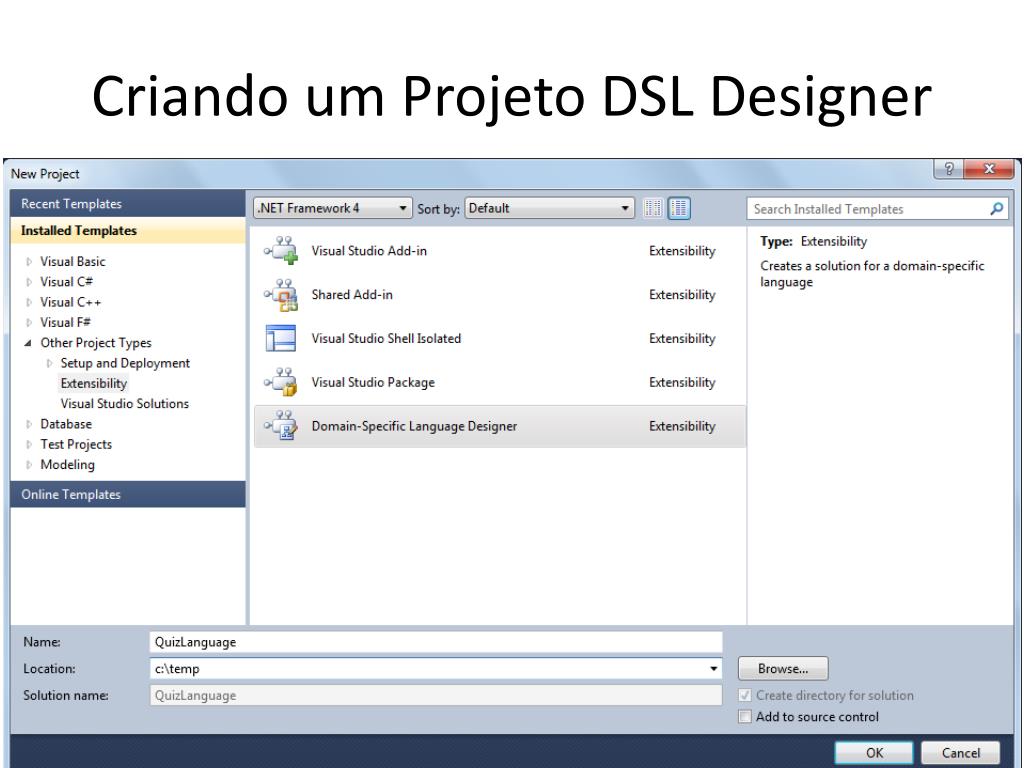Expand the Visual C++ node

[29, 302]
